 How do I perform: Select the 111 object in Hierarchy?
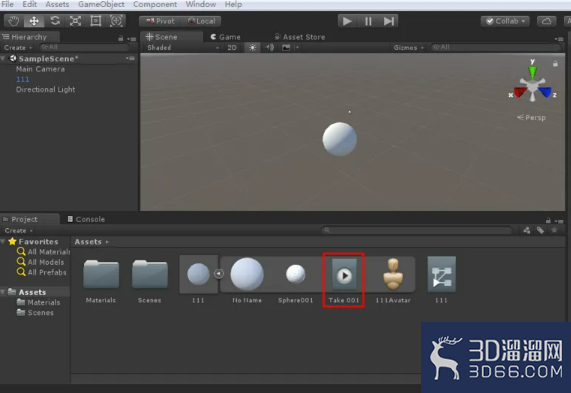pyautogui.click(x=23, y=79)
